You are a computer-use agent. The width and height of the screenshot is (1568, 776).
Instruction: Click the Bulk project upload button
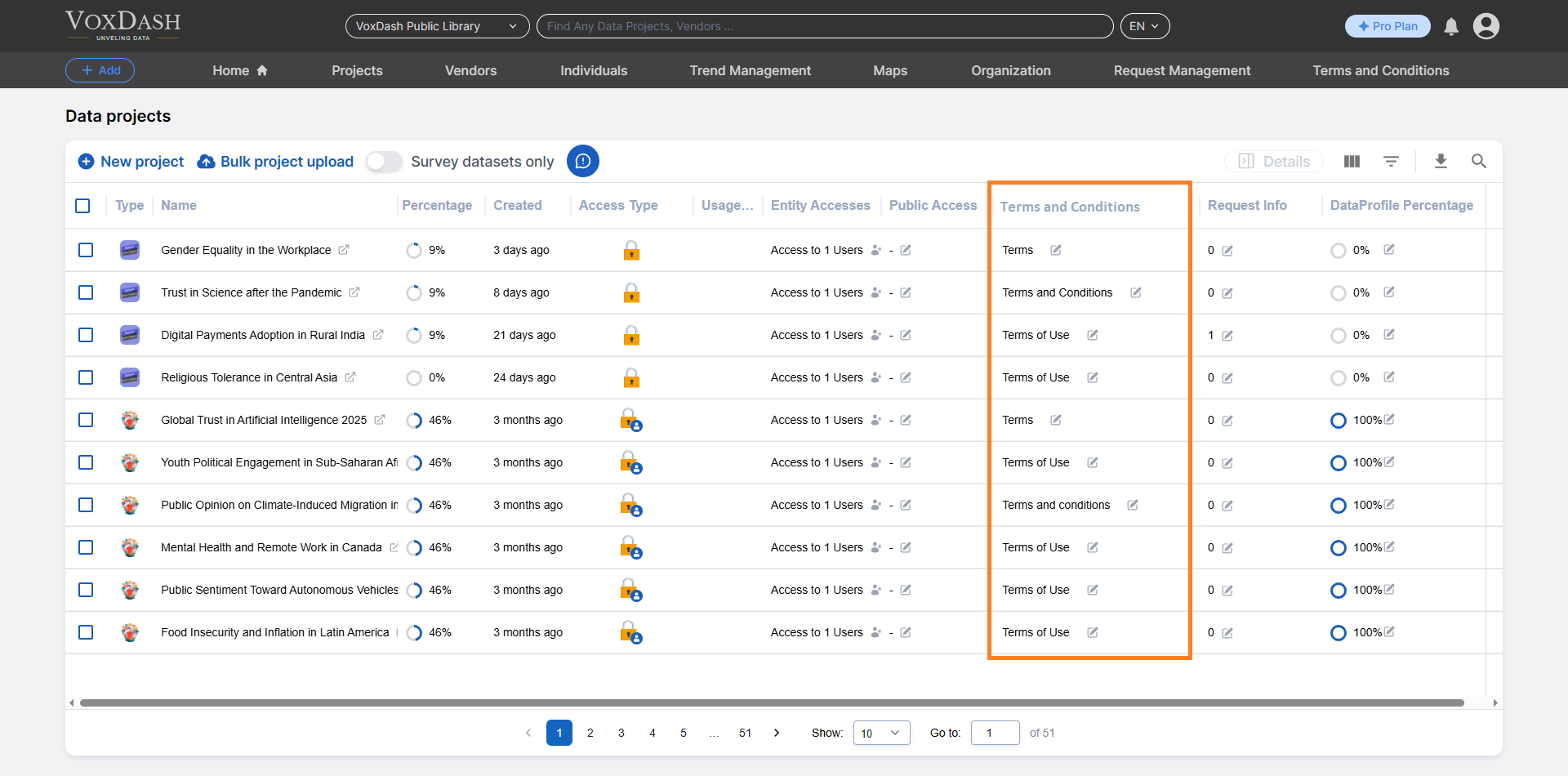pyautogui.click(x=276, y=162)
